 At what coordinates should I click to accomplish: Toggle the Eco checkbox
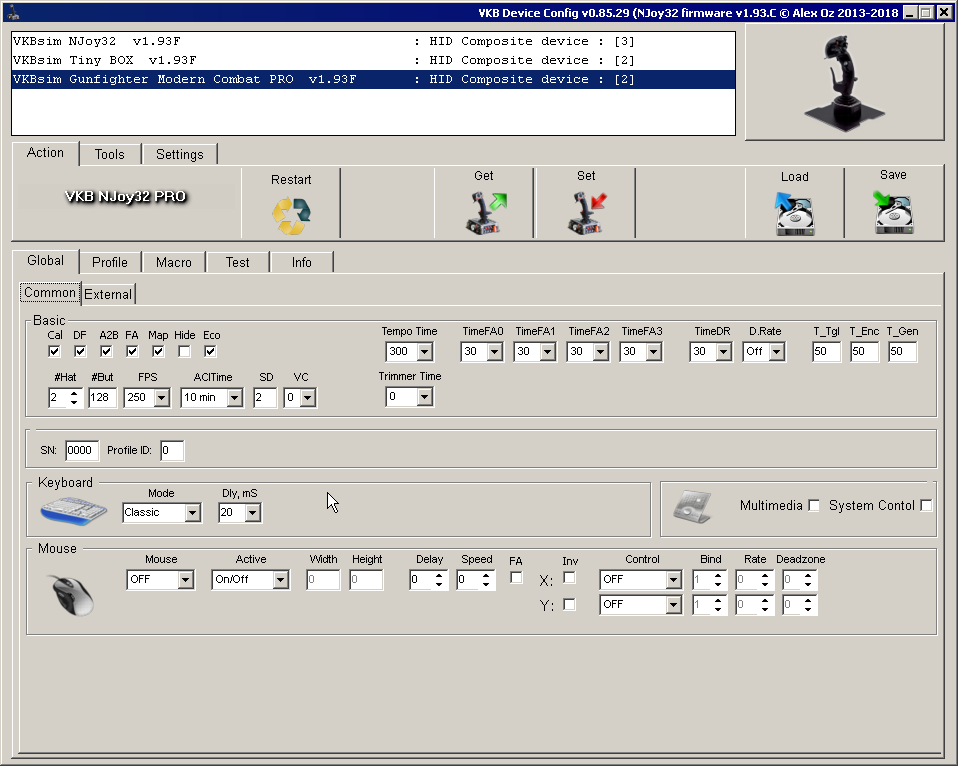(x=210, y=351)
